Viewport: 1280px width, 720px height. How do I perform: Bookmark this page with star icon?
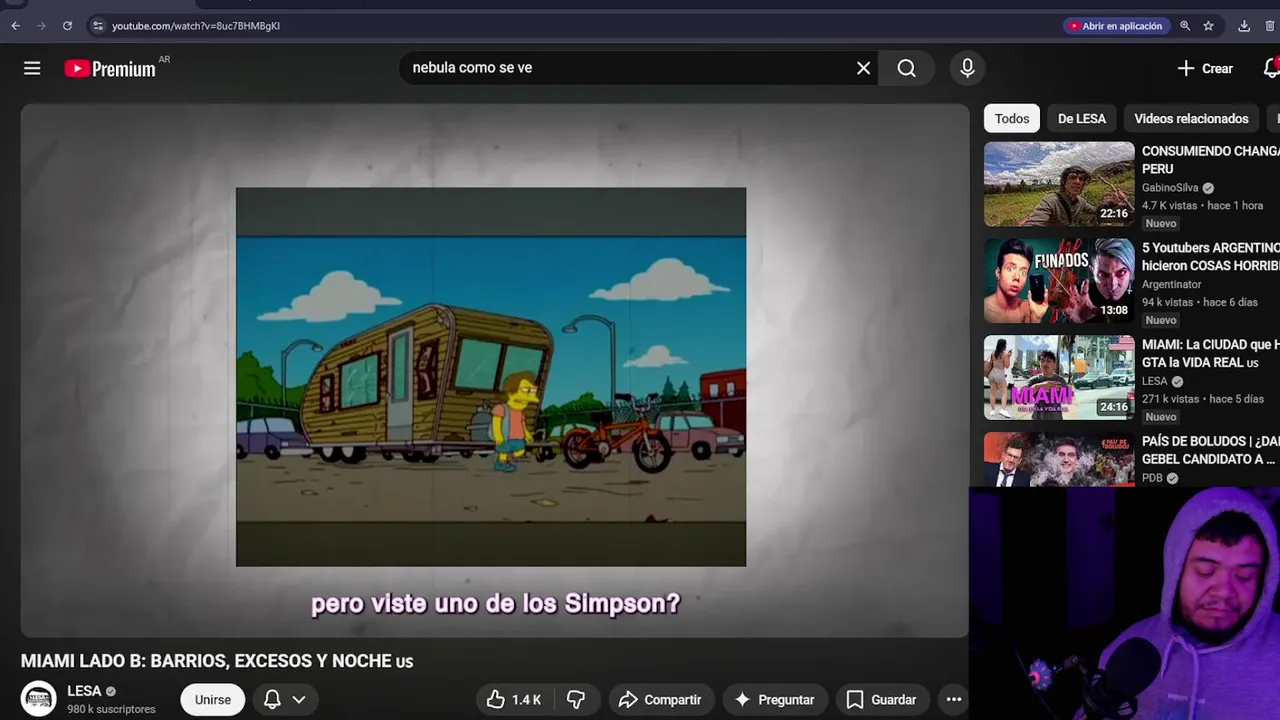click(x=1208, y=26)
